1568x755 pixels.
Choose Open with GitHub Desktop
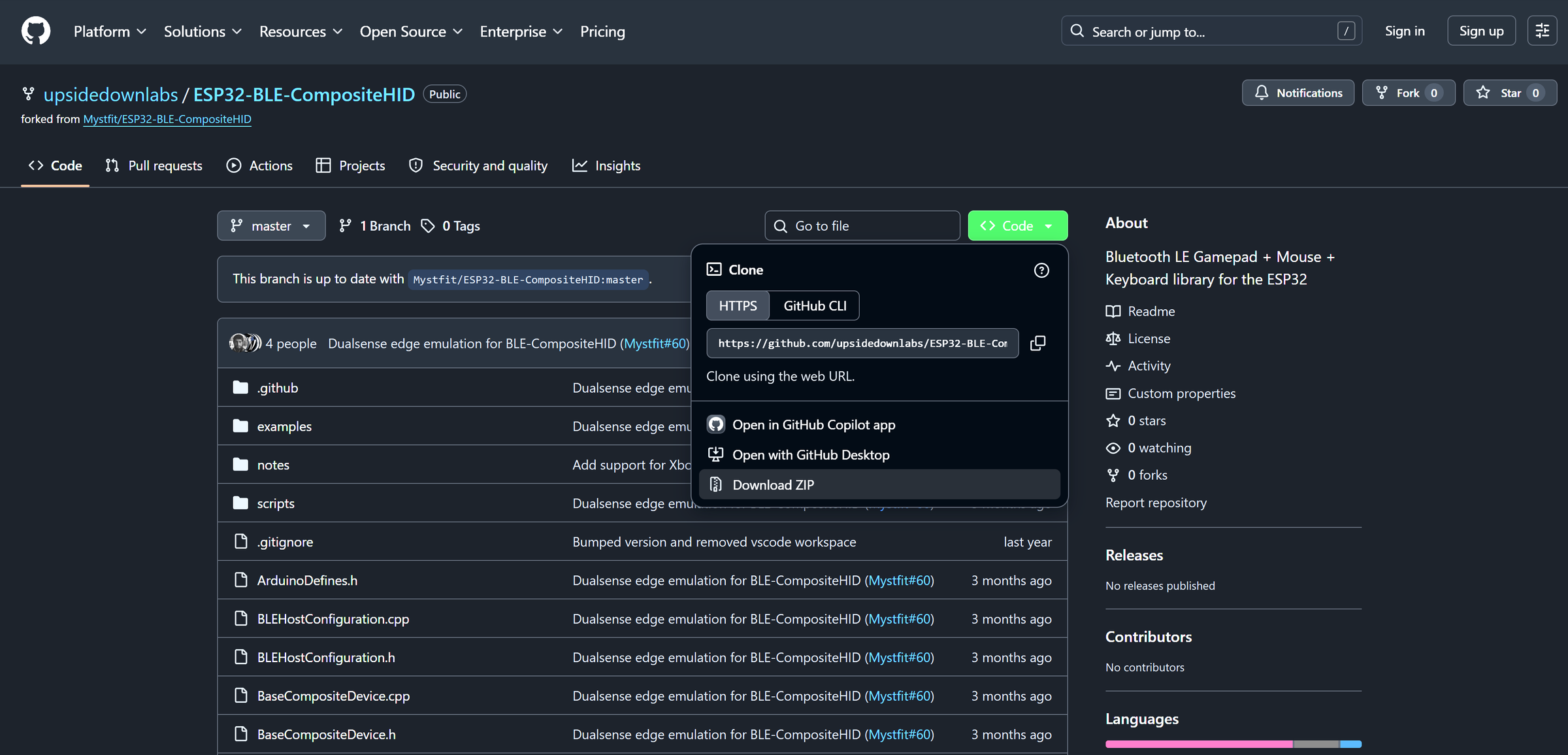point(879,454)
